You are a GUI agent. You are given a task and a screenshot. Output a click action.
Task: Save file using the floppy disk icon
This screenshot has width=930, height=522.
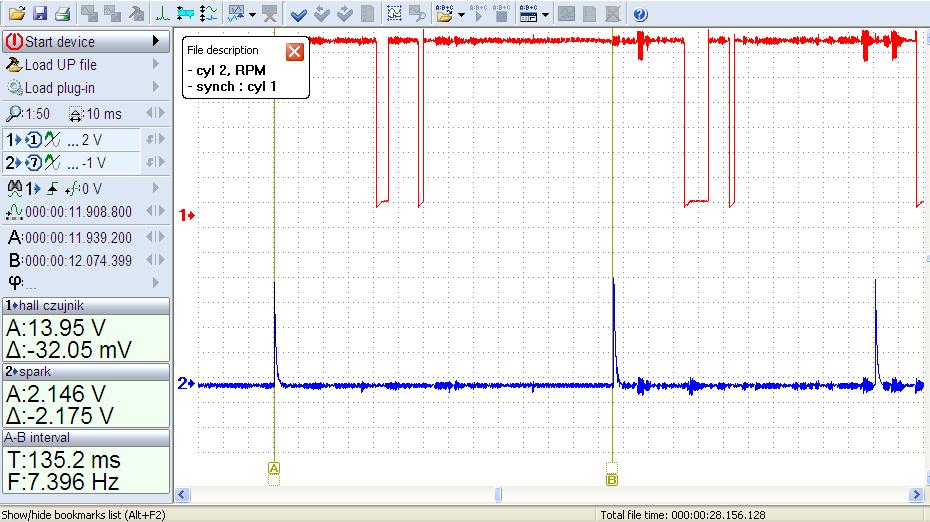[x=39, y=13]
